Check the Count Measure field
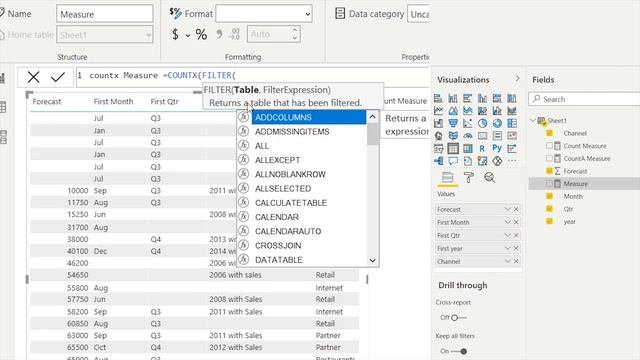 [549, 146]
